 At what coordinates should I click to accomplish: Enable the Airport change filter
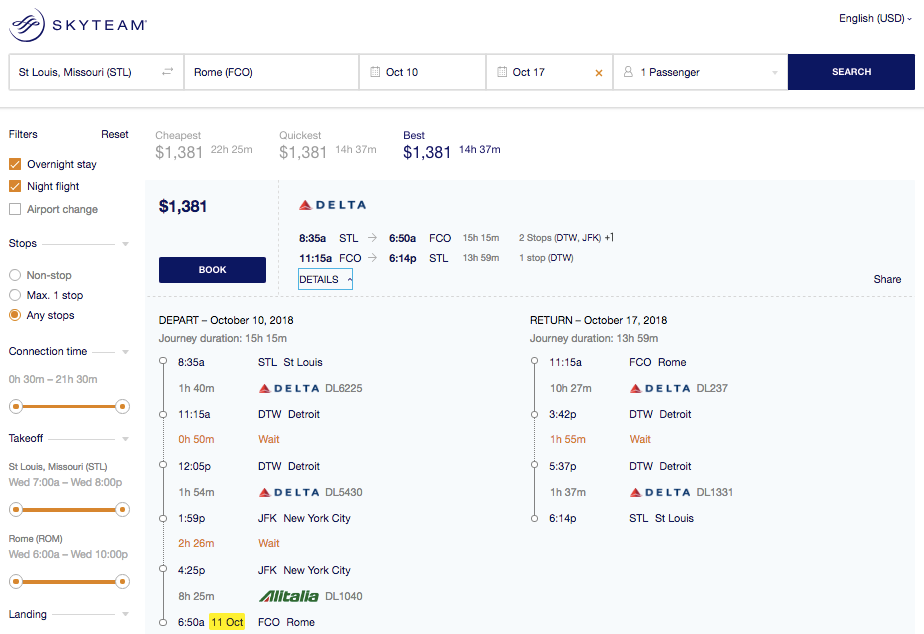point(13,209)
